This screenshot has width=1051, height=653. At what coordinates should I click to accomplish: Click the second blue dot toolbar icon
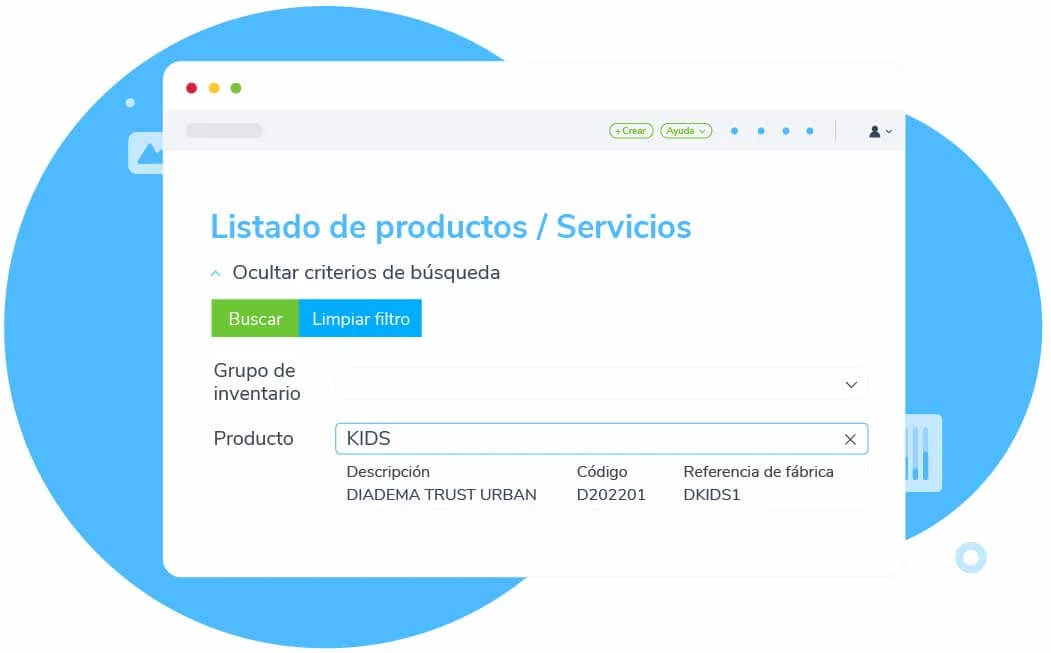(760, 130)
